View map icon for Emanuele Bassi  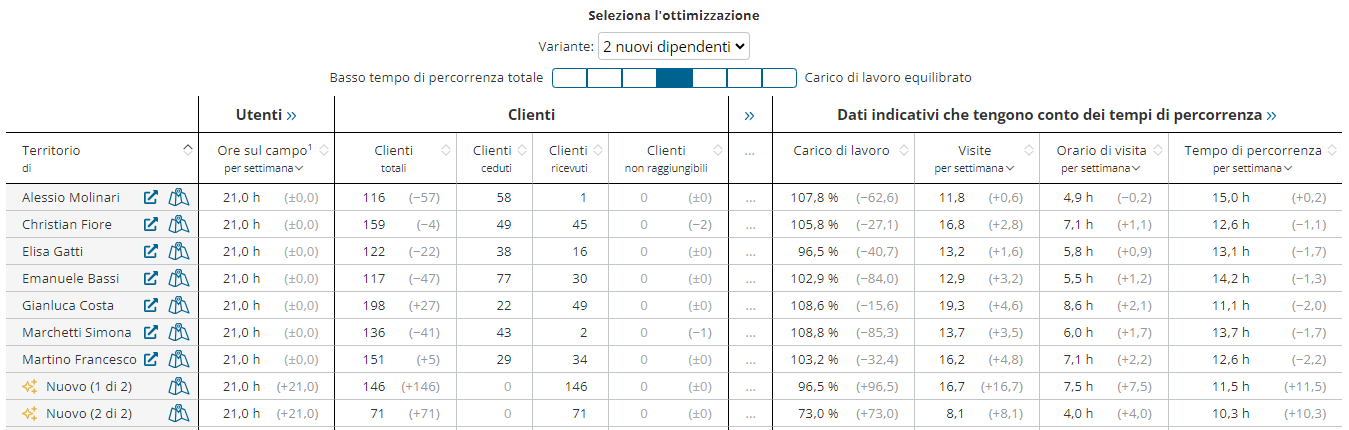(x=179, y=279)
